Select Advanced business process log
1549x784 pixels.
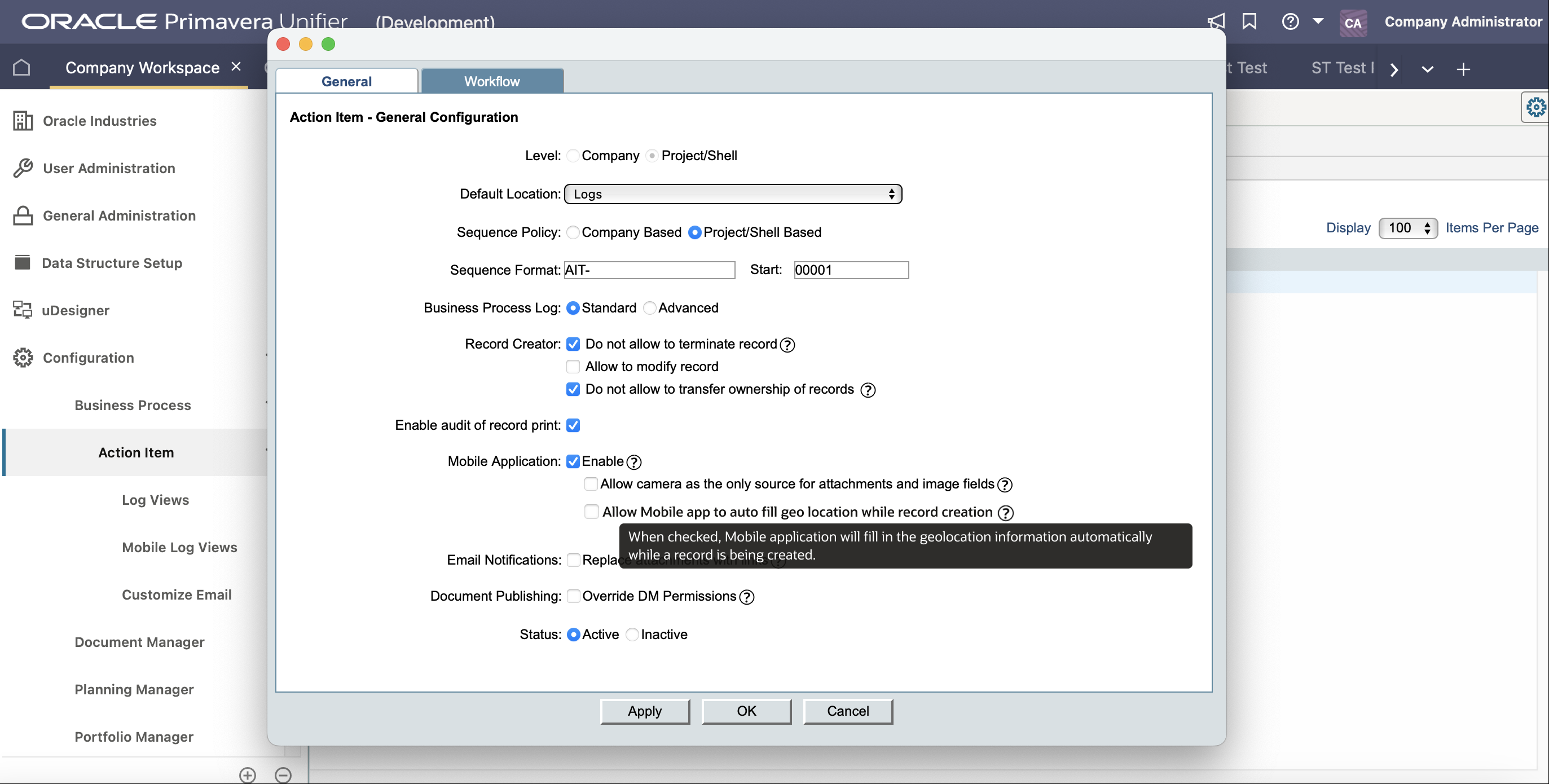pyautogui.click(x=649, y=309)
